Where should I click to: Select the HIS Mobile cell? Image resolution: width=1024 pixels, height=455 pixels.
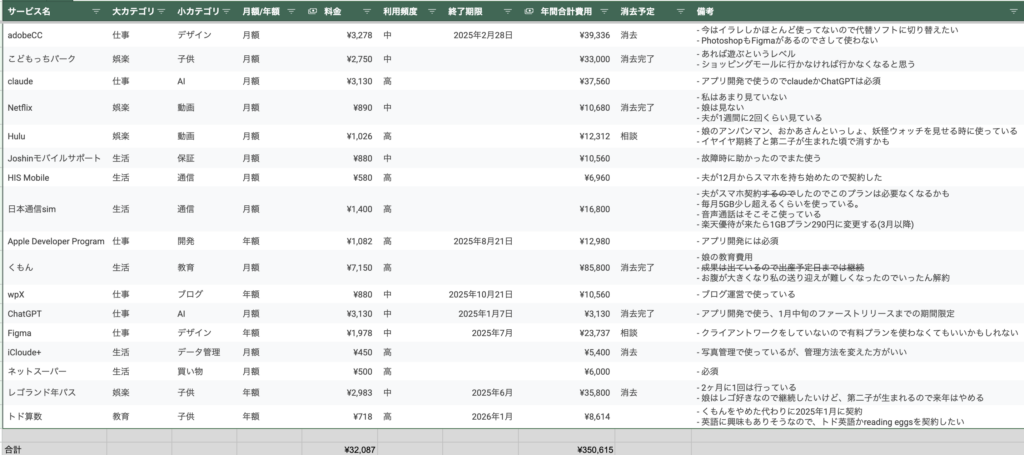pyautogui.click(x=55, y=178)
